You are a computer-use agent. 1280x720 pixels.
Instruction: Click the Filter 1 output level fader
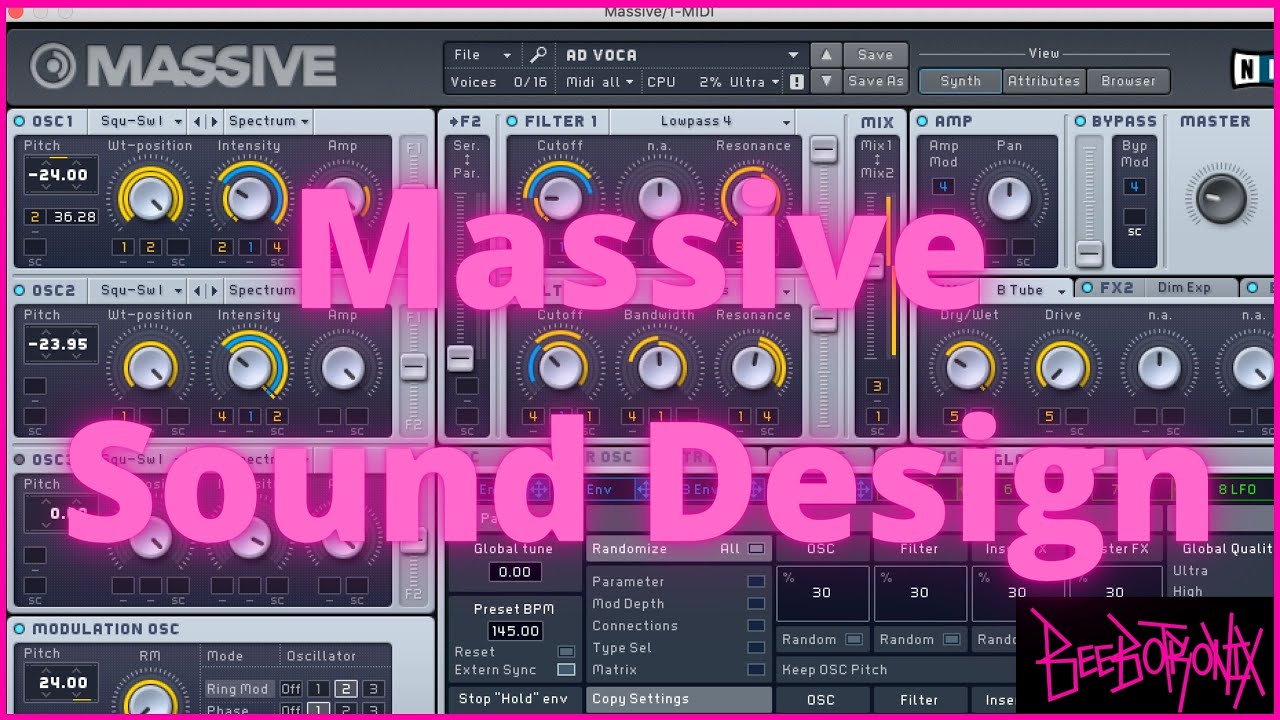pos(823,150)
